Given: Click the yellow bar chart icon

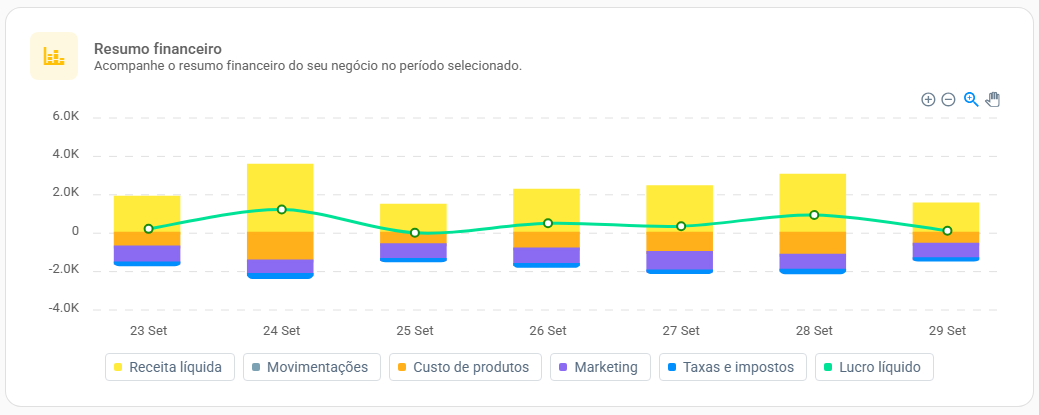Looking at the screenshot, I should [54, 56].
